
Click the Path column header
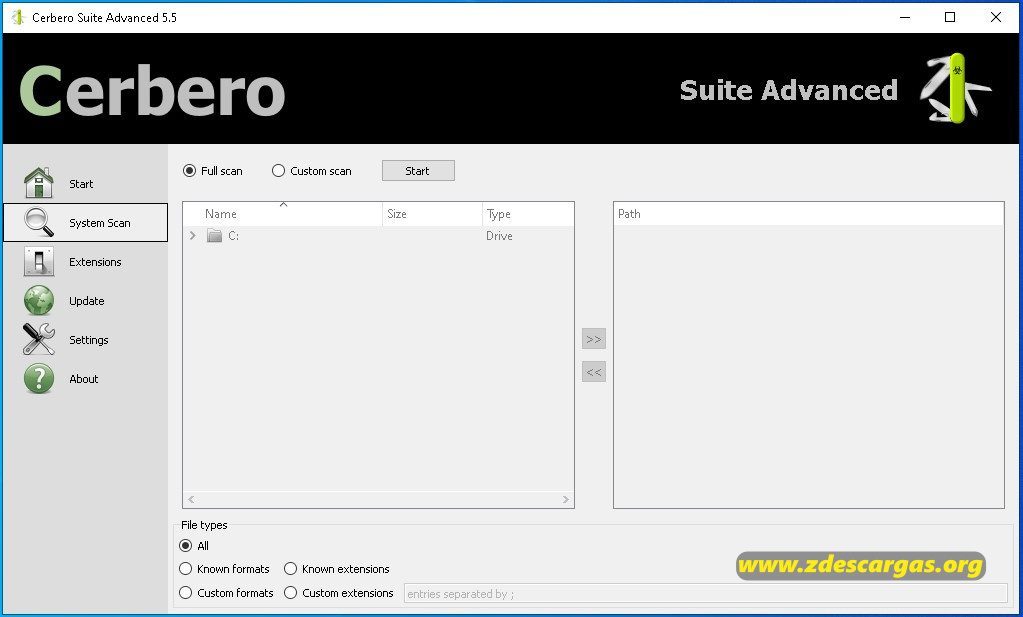tap(808, 214)
